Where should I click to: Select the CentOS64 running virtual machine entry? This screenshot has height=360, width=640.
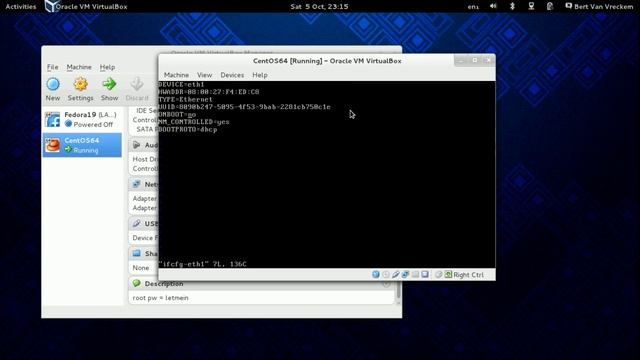pyautogui.click(x=82, y=145)
